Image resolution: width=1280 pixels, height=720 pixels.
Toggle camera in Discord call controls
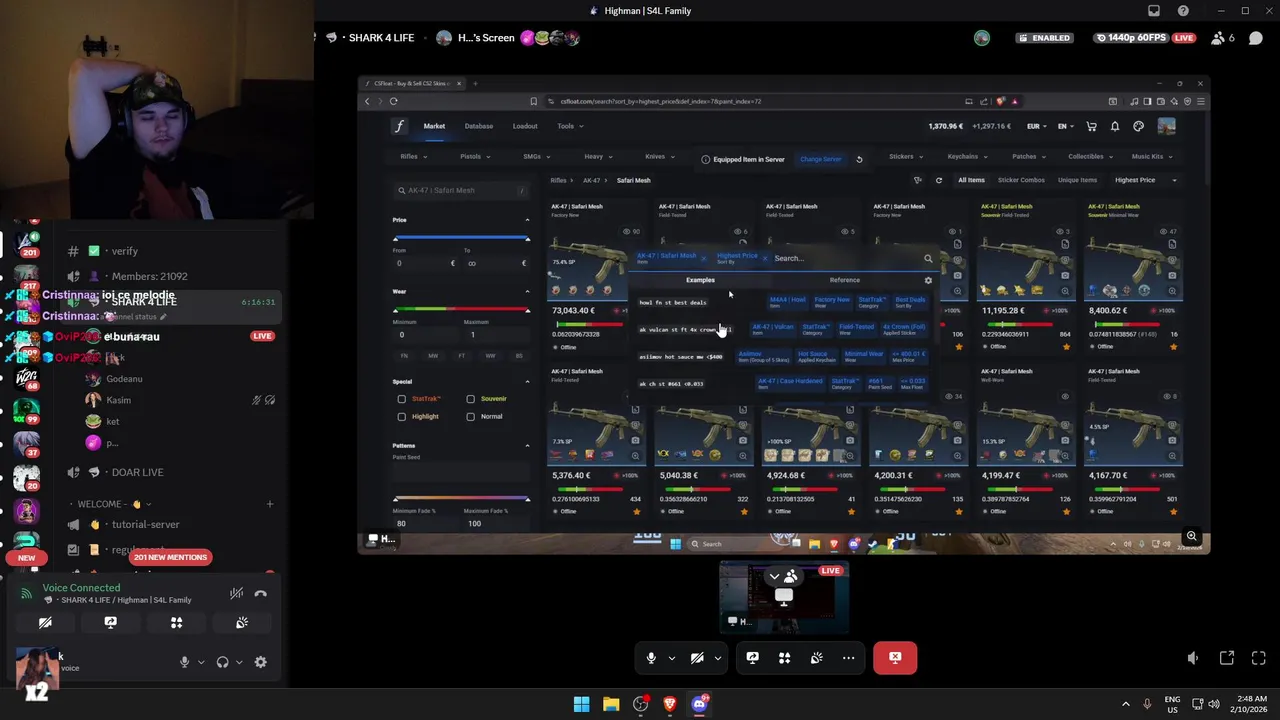(x=697, y=658)
